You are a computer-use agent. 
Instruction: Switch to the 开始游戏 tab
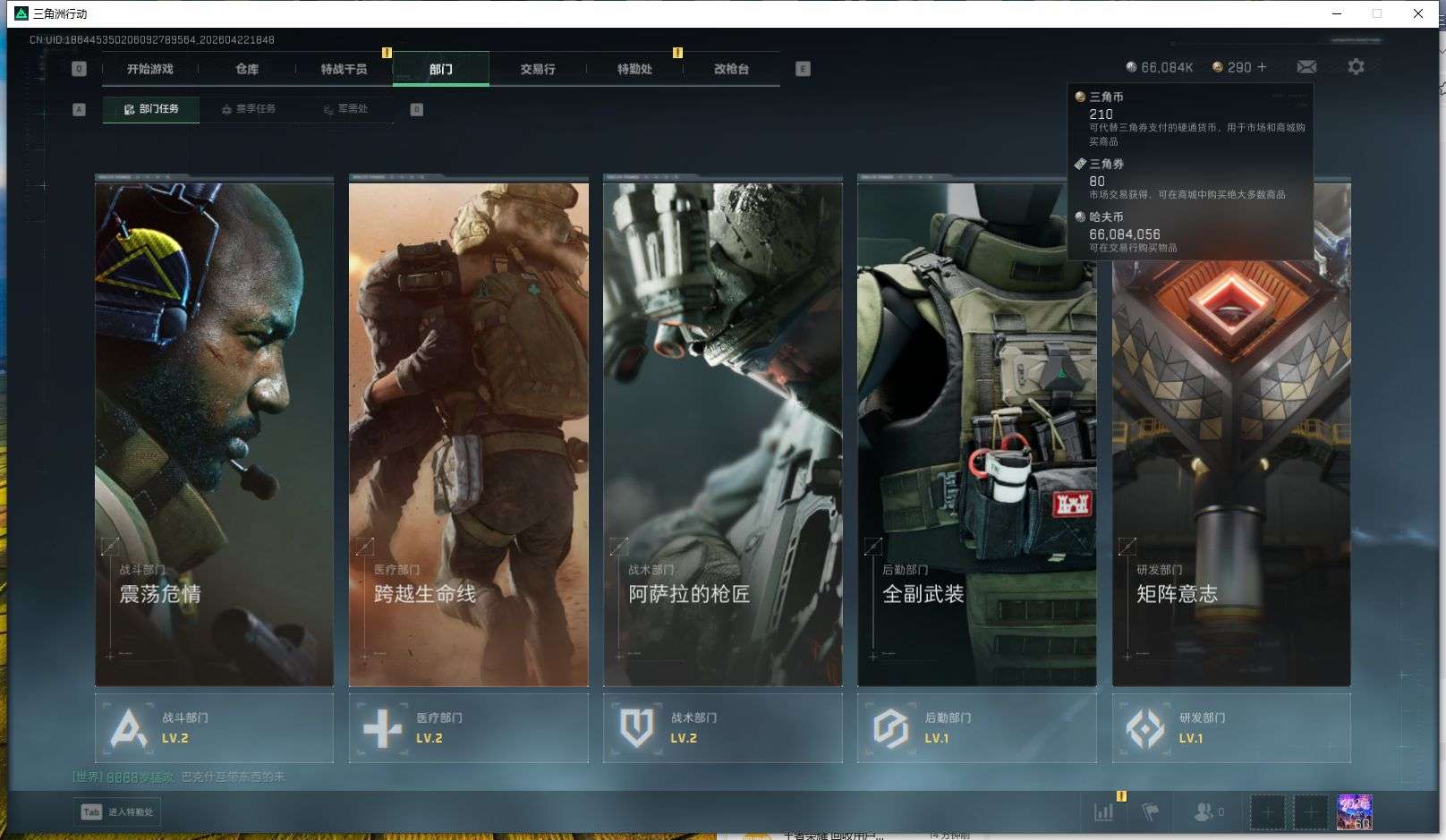tap(150, 69)
